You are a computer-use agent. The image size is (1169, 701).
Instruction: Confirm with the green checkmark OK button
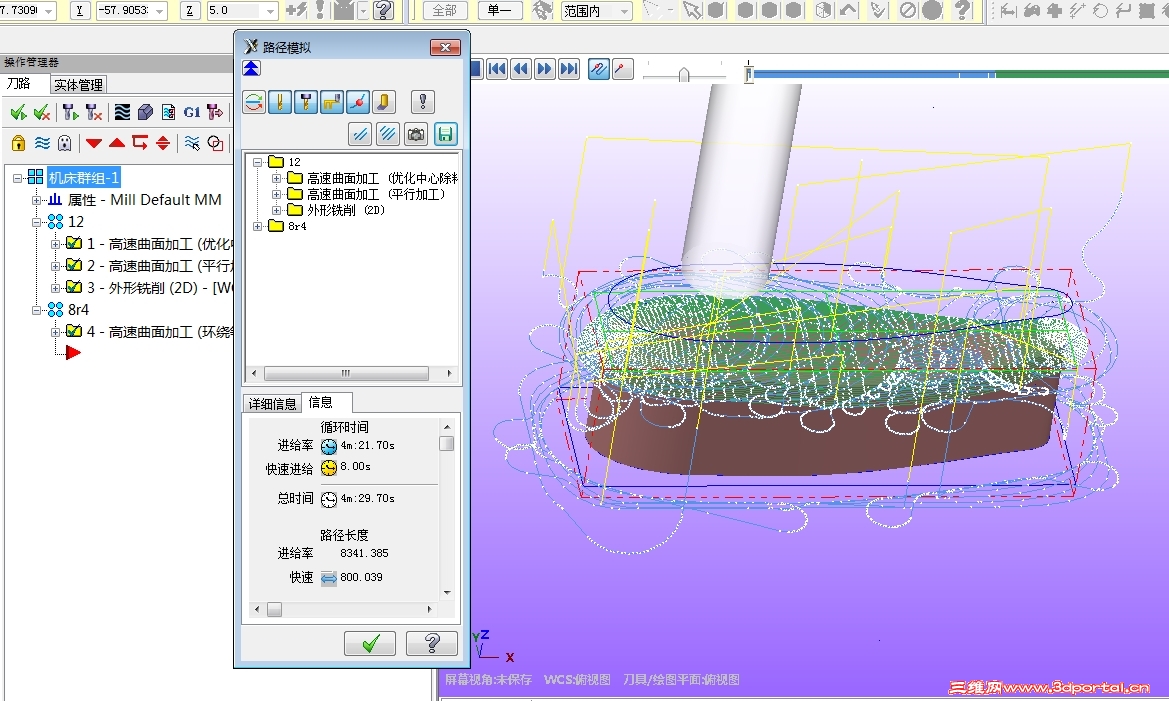(370, 643)
